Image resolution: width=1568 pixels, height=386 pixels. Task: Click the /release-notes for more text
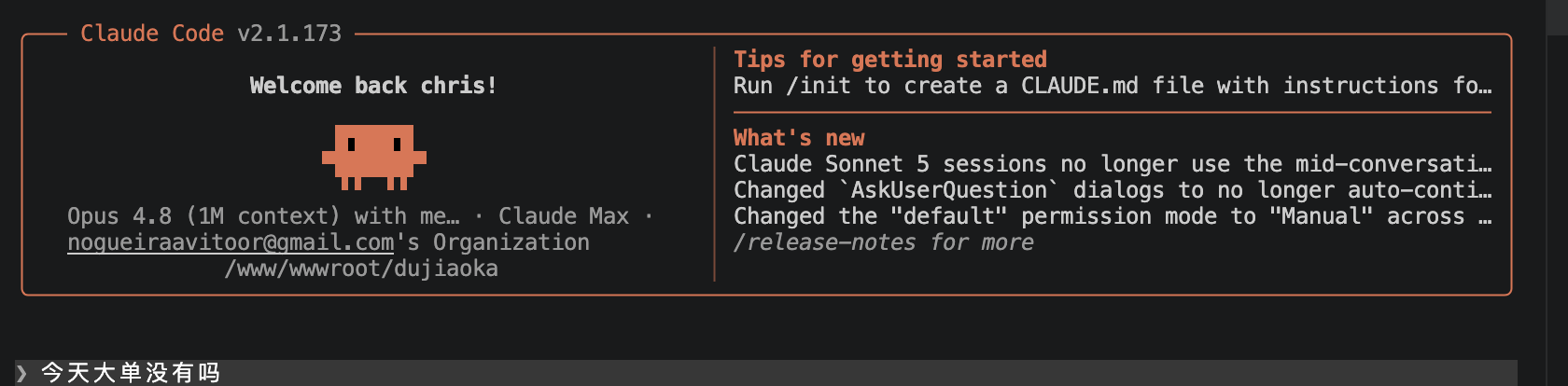(883, 242)
